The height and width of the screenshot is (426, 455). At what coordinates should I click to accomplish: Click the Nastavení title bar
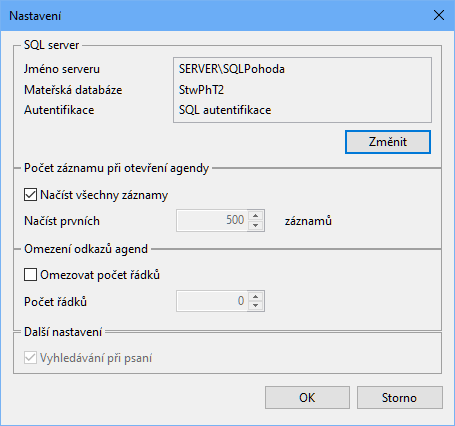tap(213, 16)
